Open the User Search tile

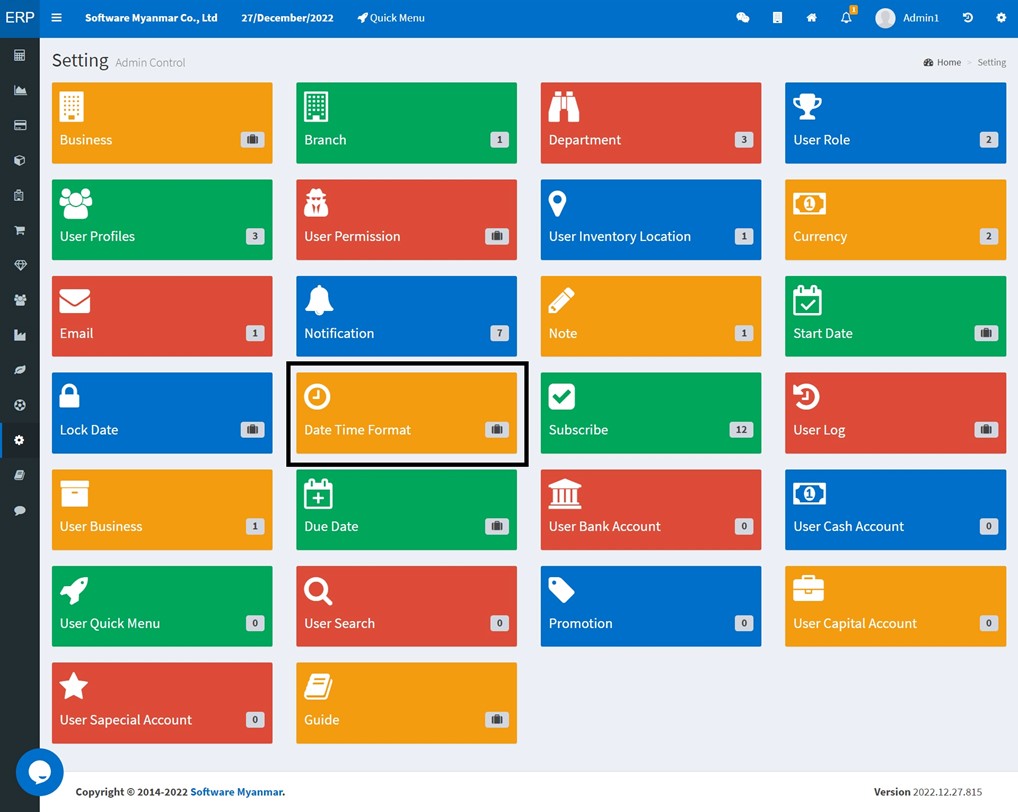[406, 606]
